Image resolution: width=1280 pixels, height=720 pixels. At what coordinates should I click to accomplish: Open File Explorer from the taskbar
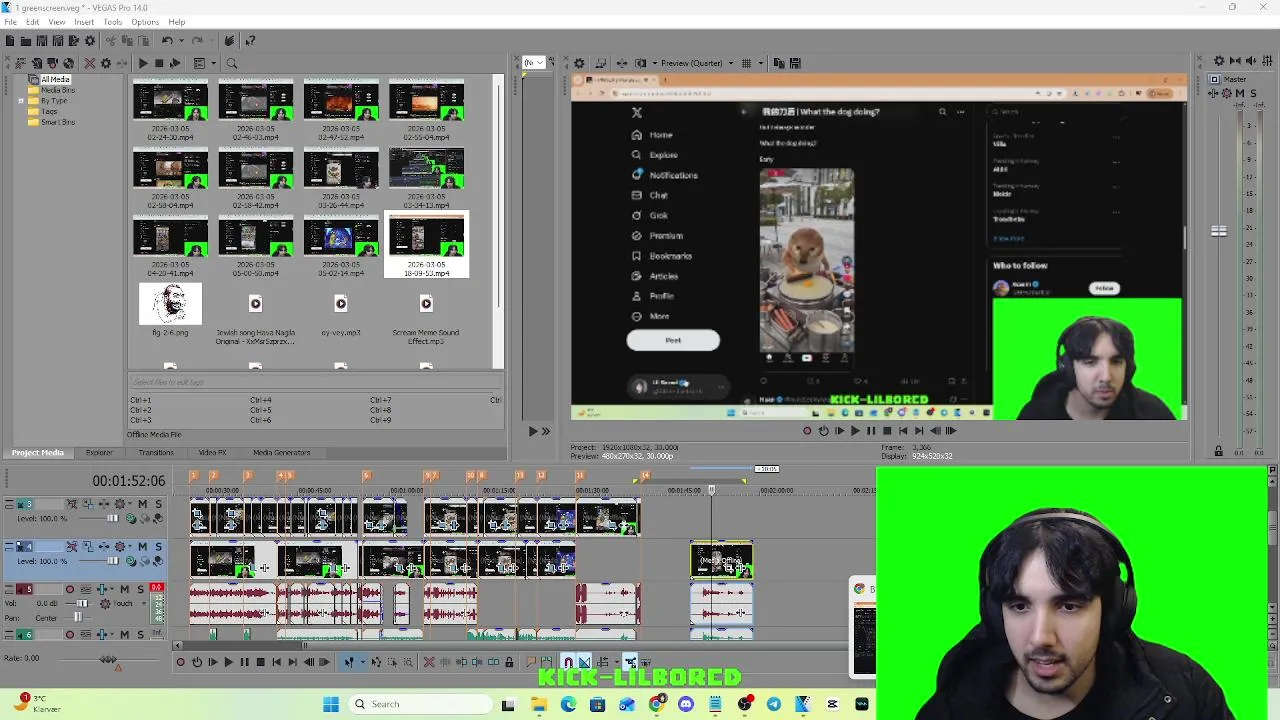(539, 704)
